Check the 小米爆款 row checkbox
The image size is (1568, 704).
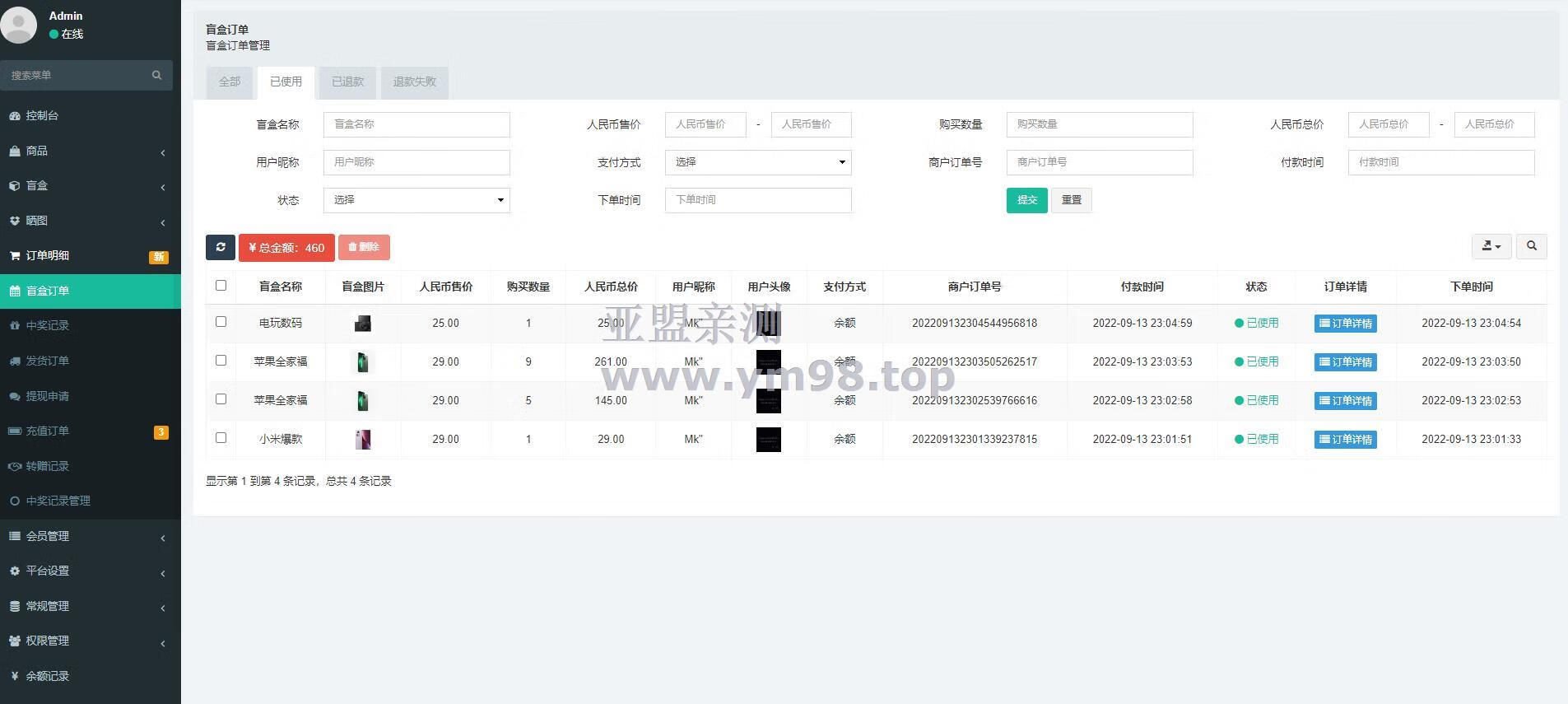point(221,438)
